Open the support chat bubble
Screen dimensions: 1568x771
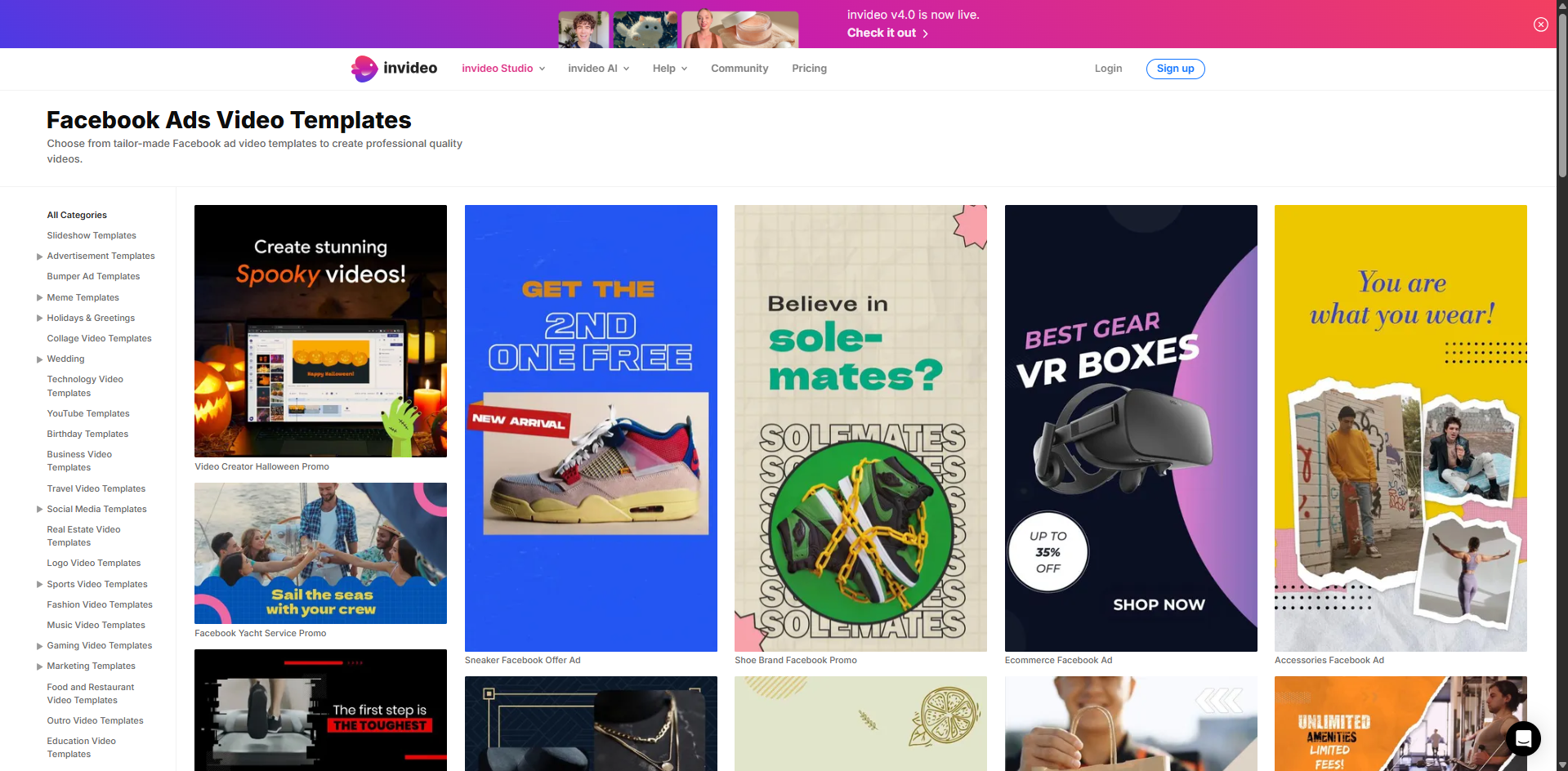[x=1522, y=738]
